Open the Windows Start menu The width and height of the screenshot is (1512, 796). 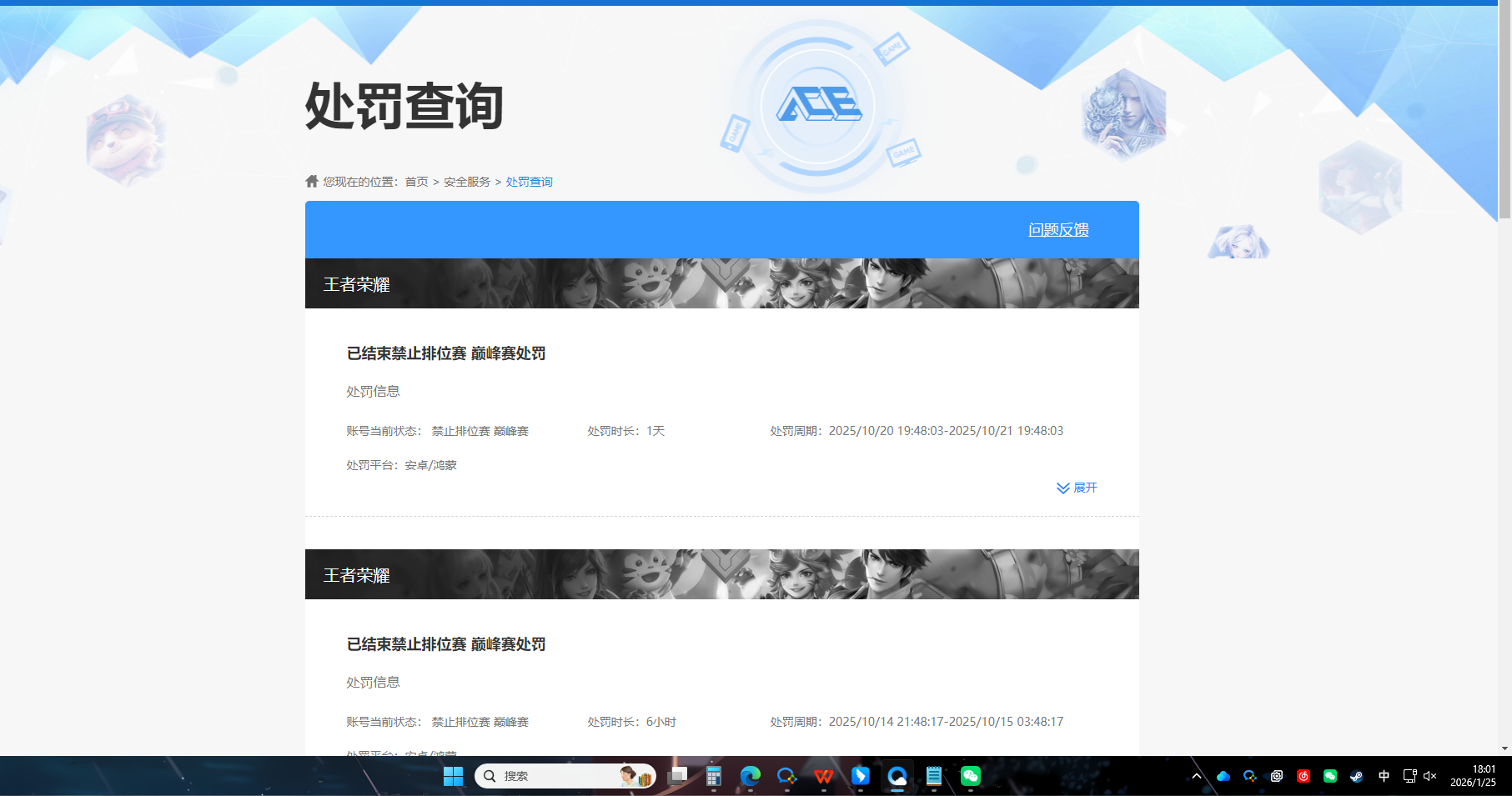pyautogui.click(x=453, y=775)
